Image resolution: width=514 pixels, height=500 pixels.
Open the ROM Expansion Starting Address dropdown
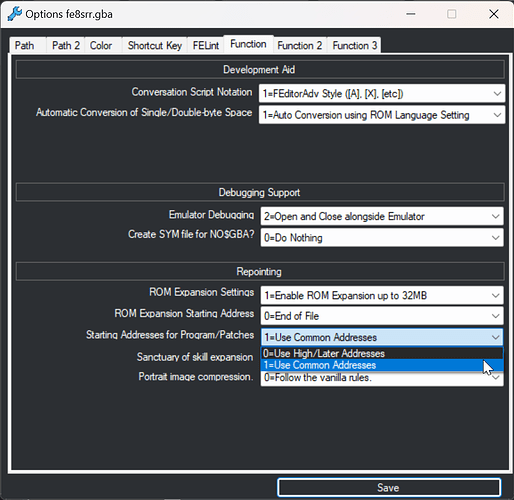382,316
